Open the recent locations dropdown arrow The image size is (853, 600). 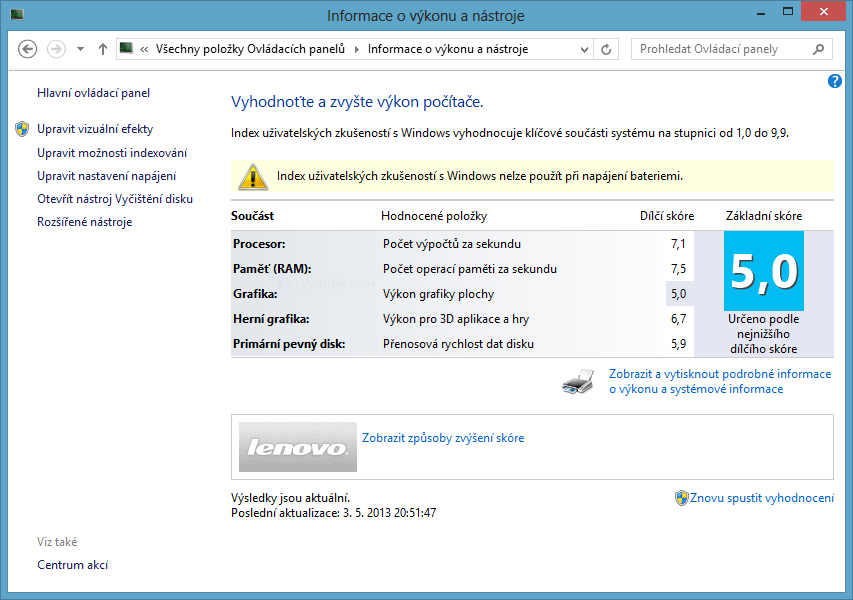click(80, 49)
